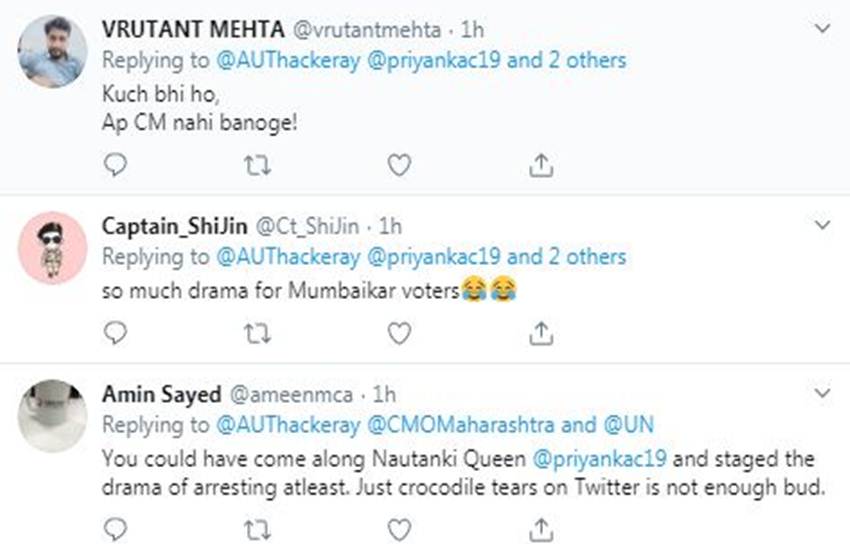Screen dimensions: 850x550
Task: Expand the menu arrow on Captain_ShiJin's tweet
Action: click(x=822, y=225)
